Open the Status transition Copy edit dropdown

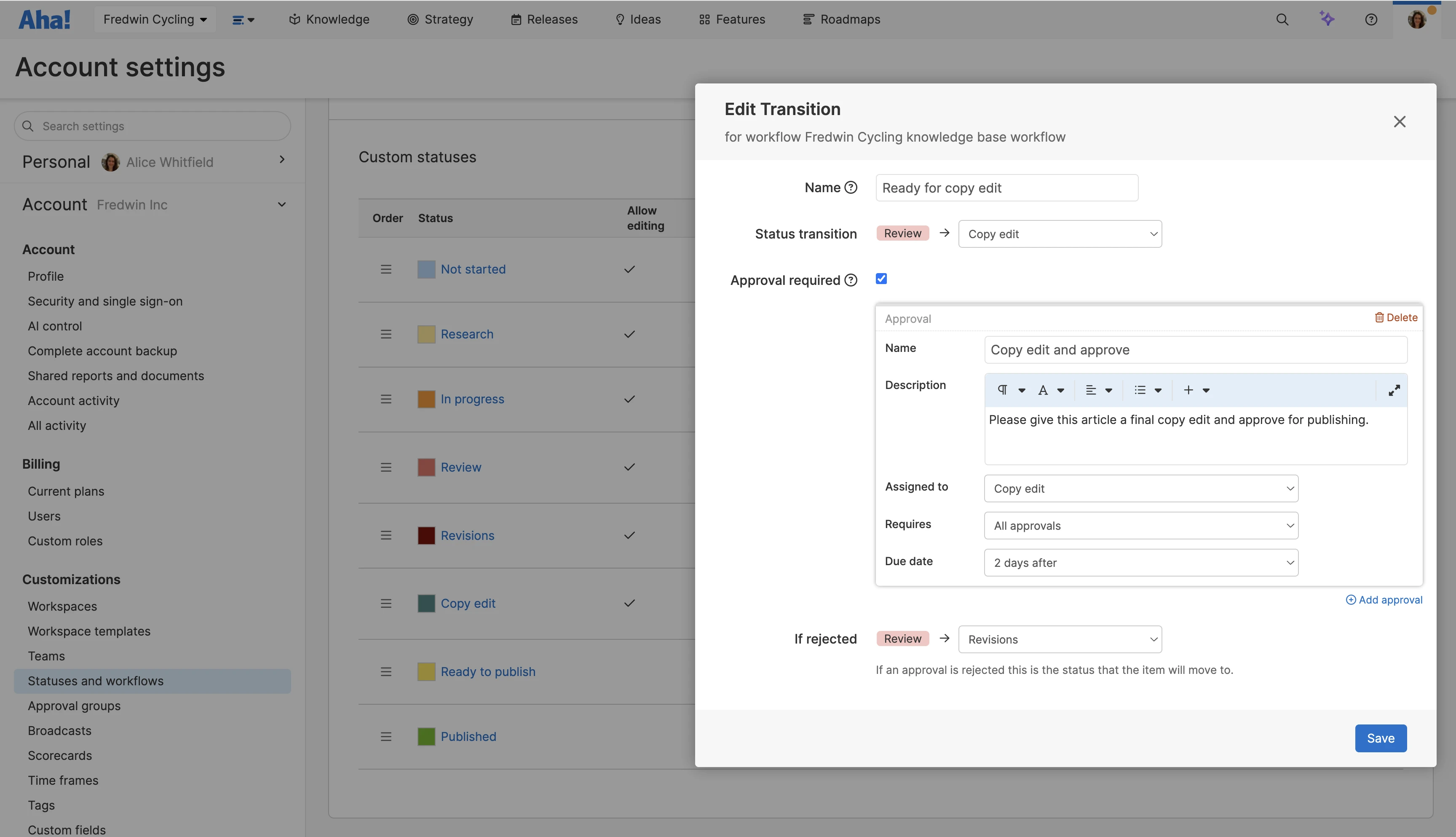pyautogui.click(x=1060, y=234)
